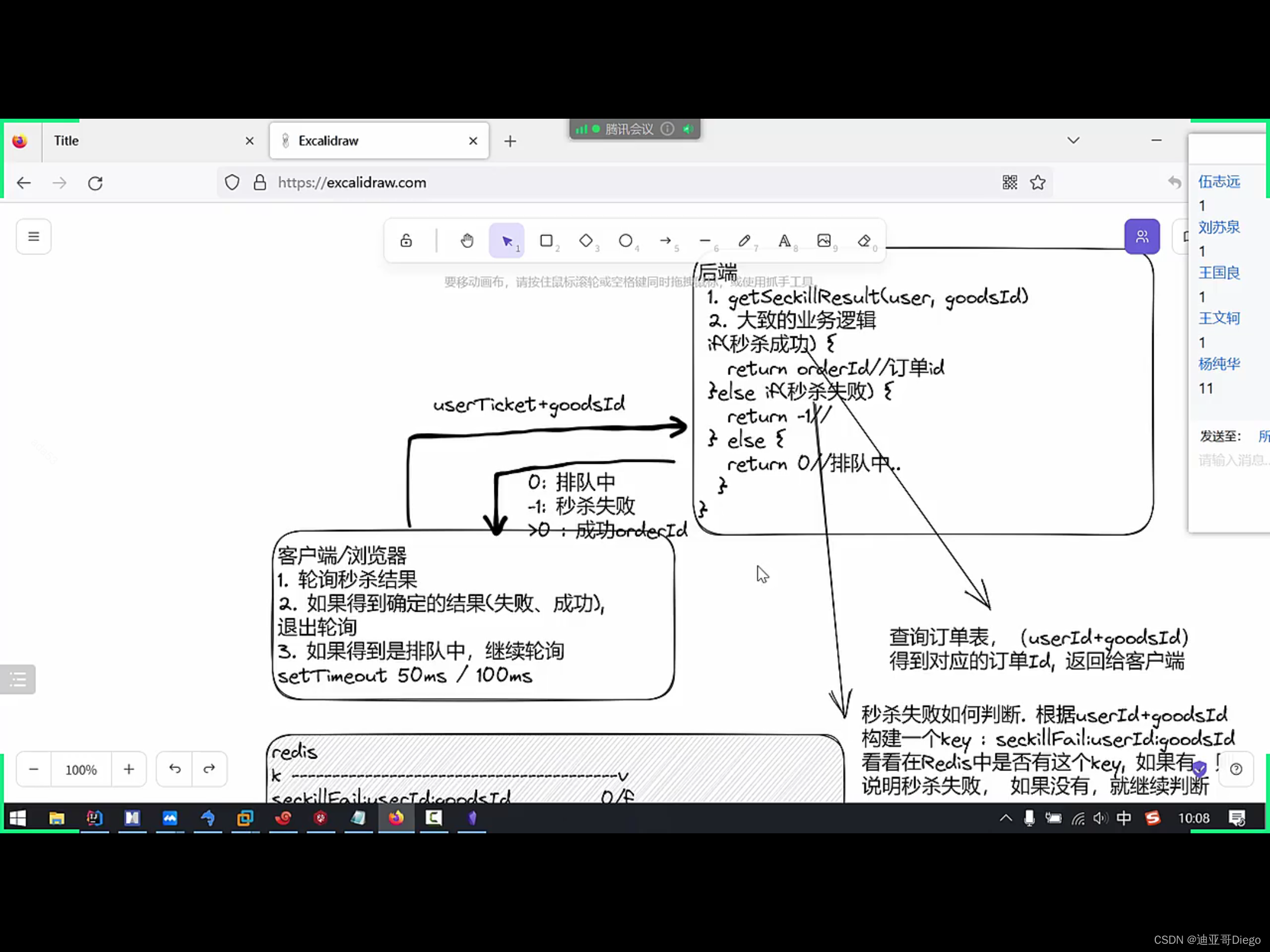The width and height of the screenshot is (1270, 952).
Task: Select the Rectangle shape tool
Action: pyautogui.click(x=546, y=240)
